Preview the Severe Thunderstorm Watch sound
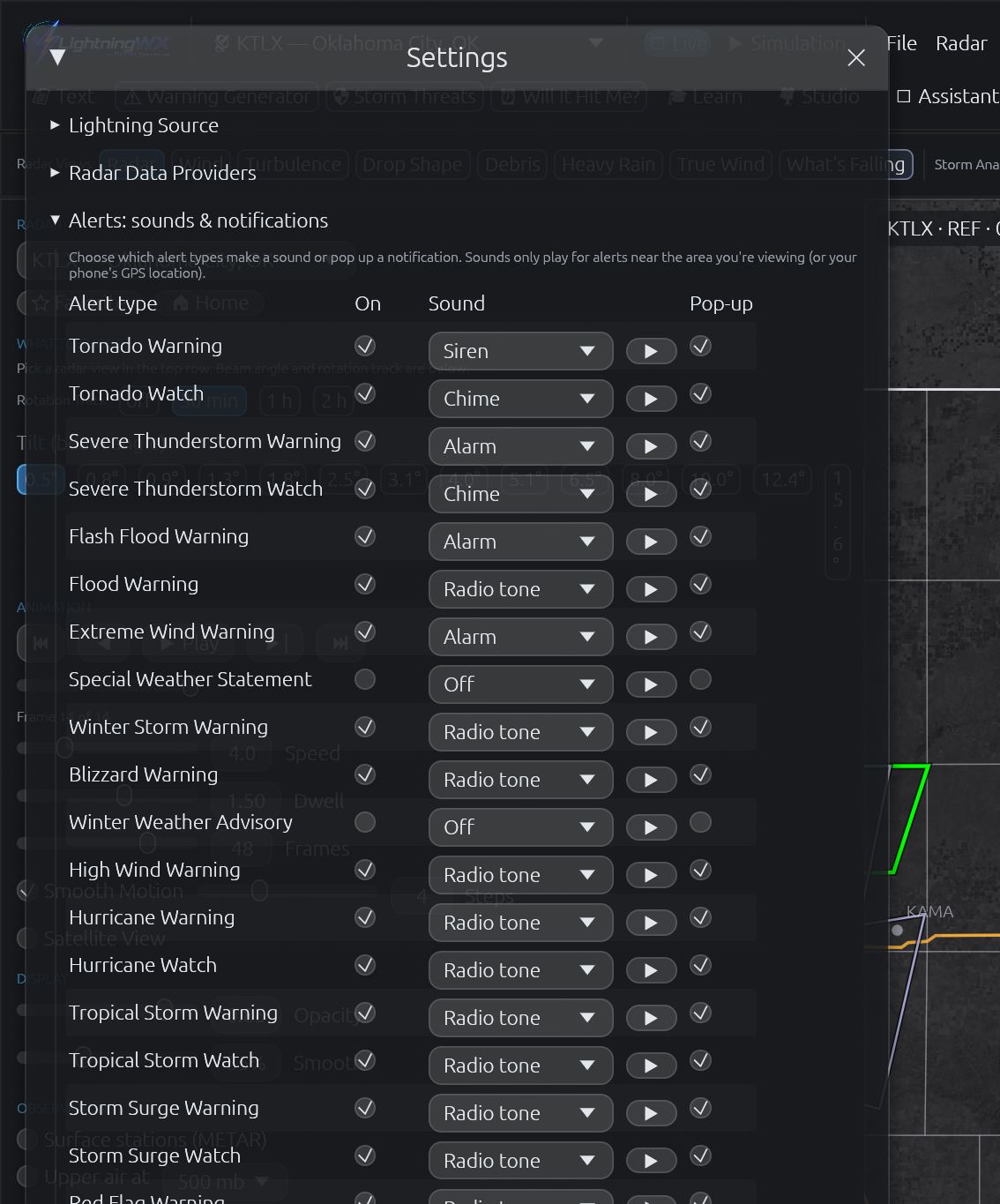This screenshot has height=1204, width=1000. (651, 494)
